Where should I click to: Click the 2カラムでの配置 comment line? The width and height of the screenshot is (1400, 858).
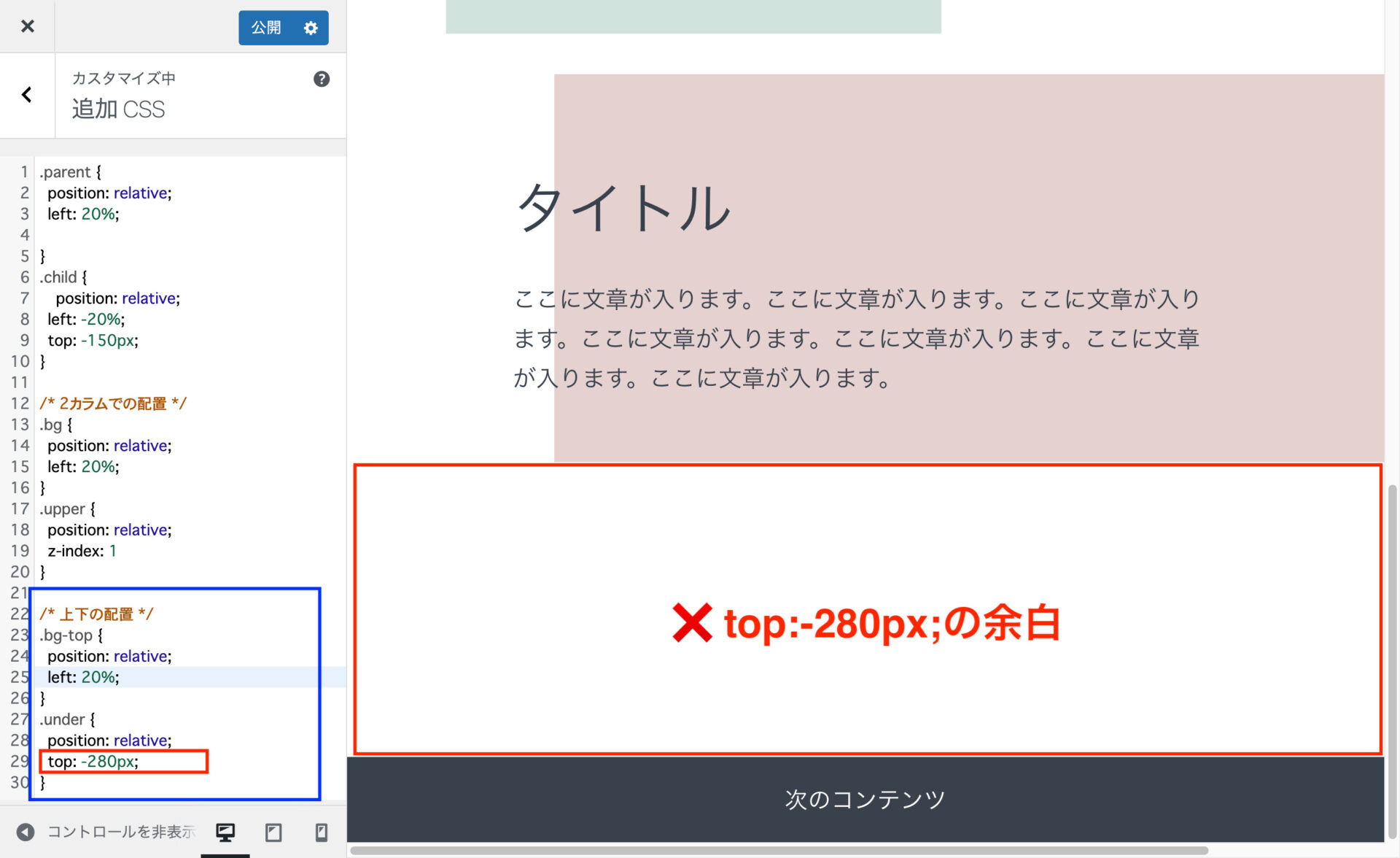coord(113,403)
